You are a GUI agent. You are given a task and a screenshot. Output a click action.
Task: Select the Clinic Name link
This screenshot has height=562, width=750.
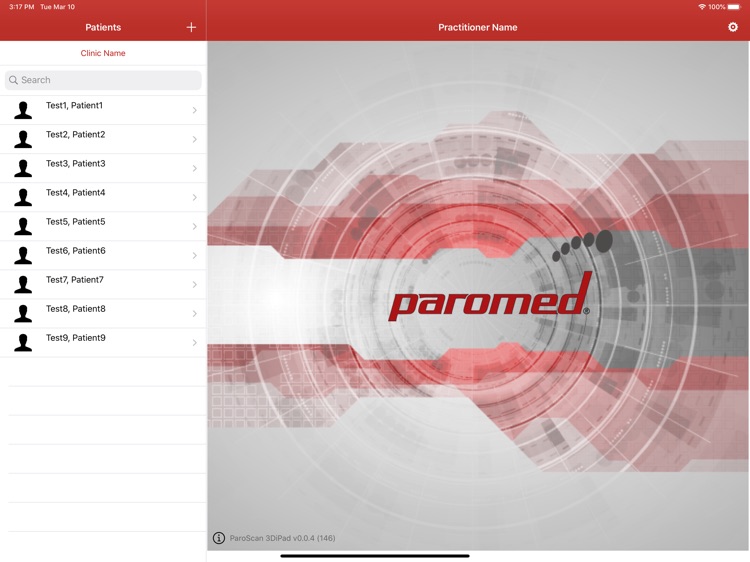tap(103, 53)
